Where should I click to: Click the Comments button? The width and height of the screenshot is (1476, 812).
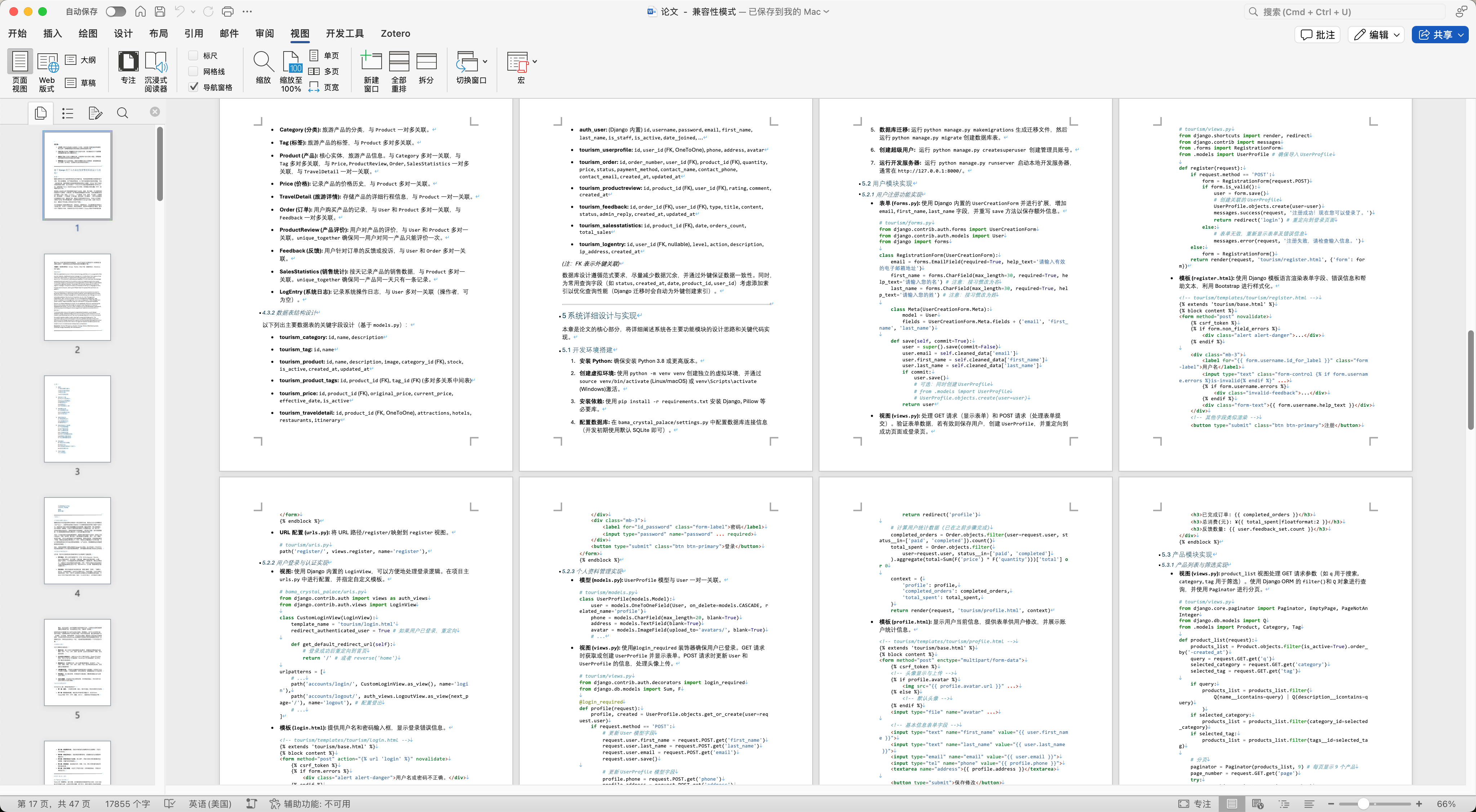[x=1317, y=35]
